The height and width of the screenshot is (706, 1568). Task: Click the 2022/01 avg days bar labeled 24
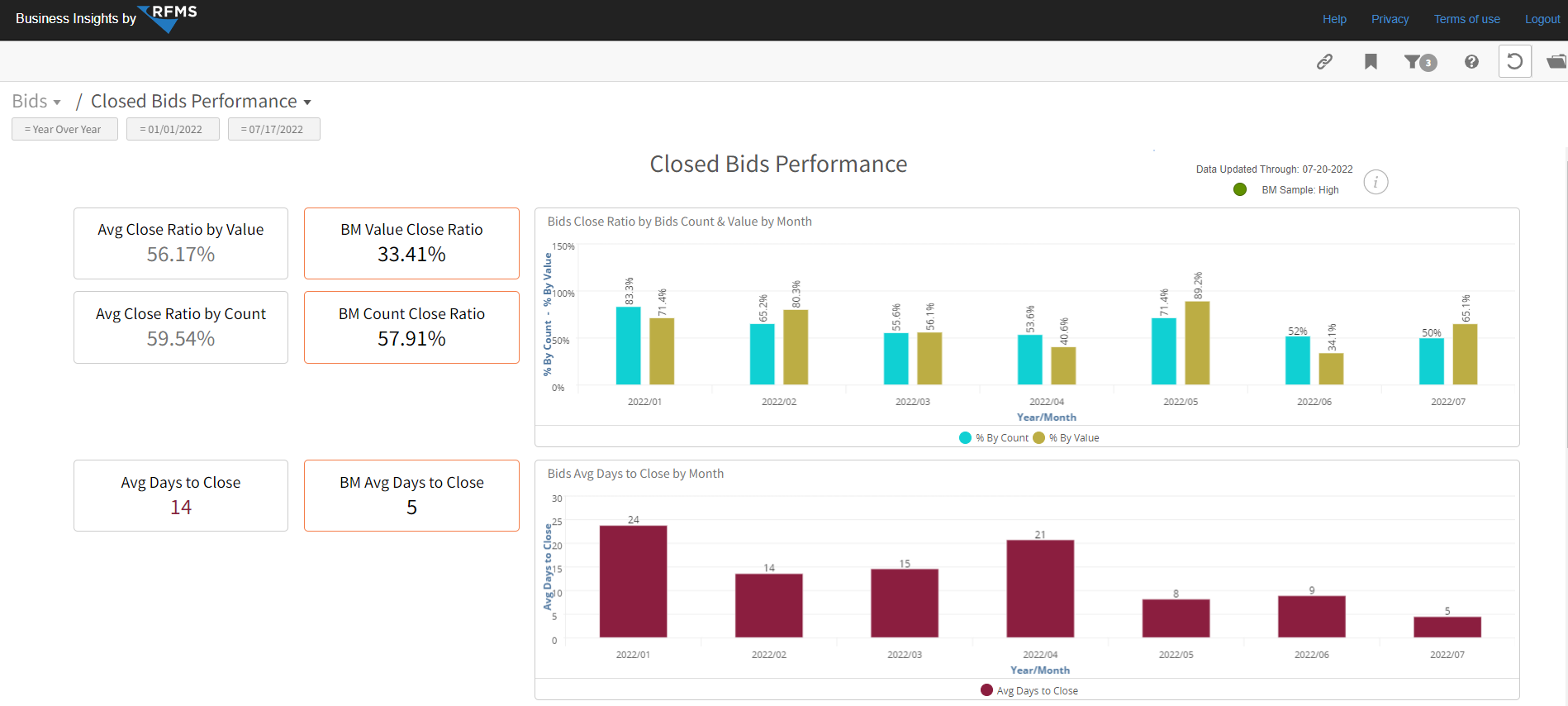[633, 581]
